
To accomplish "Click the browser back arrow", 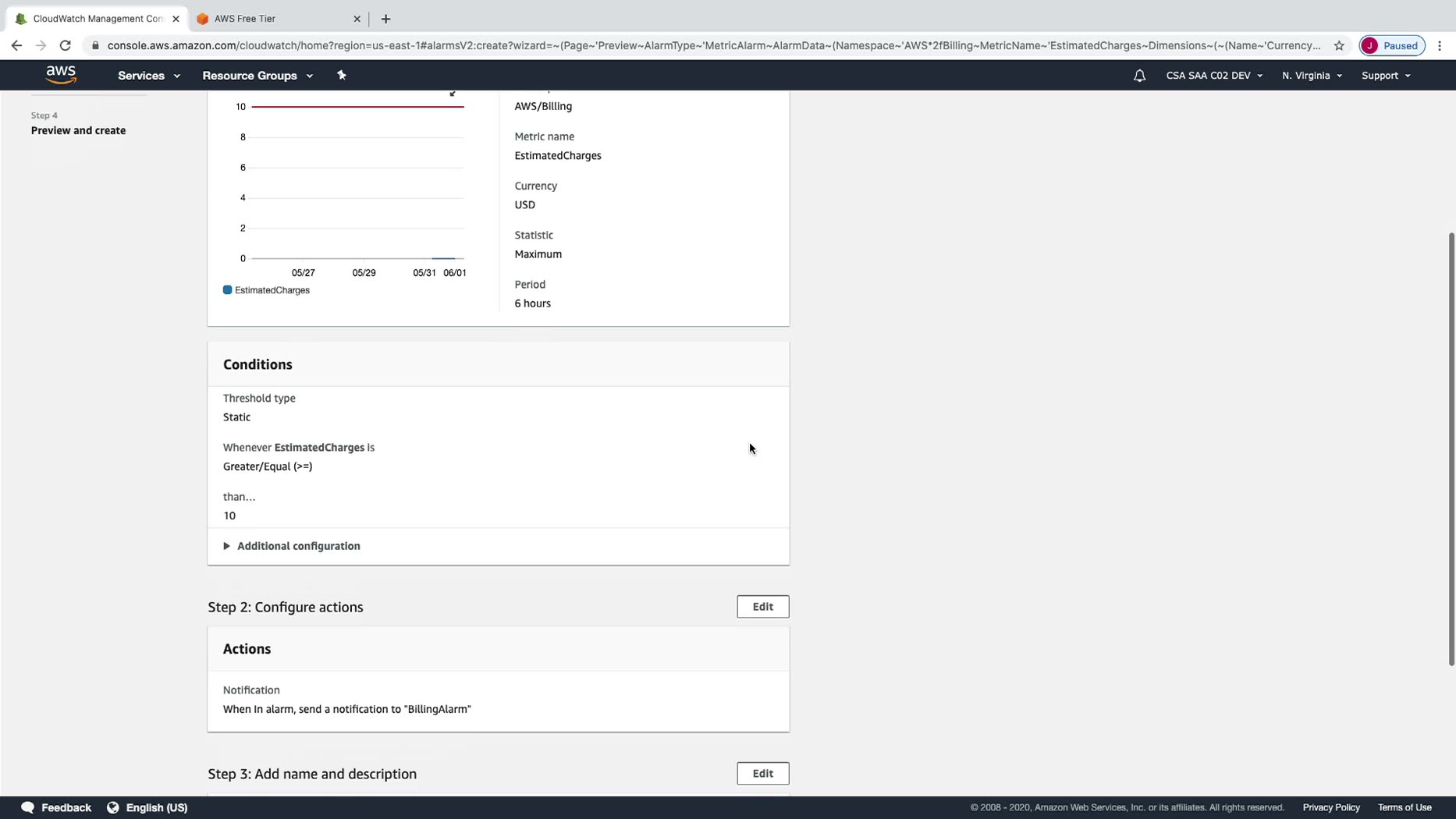I will [16, 45].
